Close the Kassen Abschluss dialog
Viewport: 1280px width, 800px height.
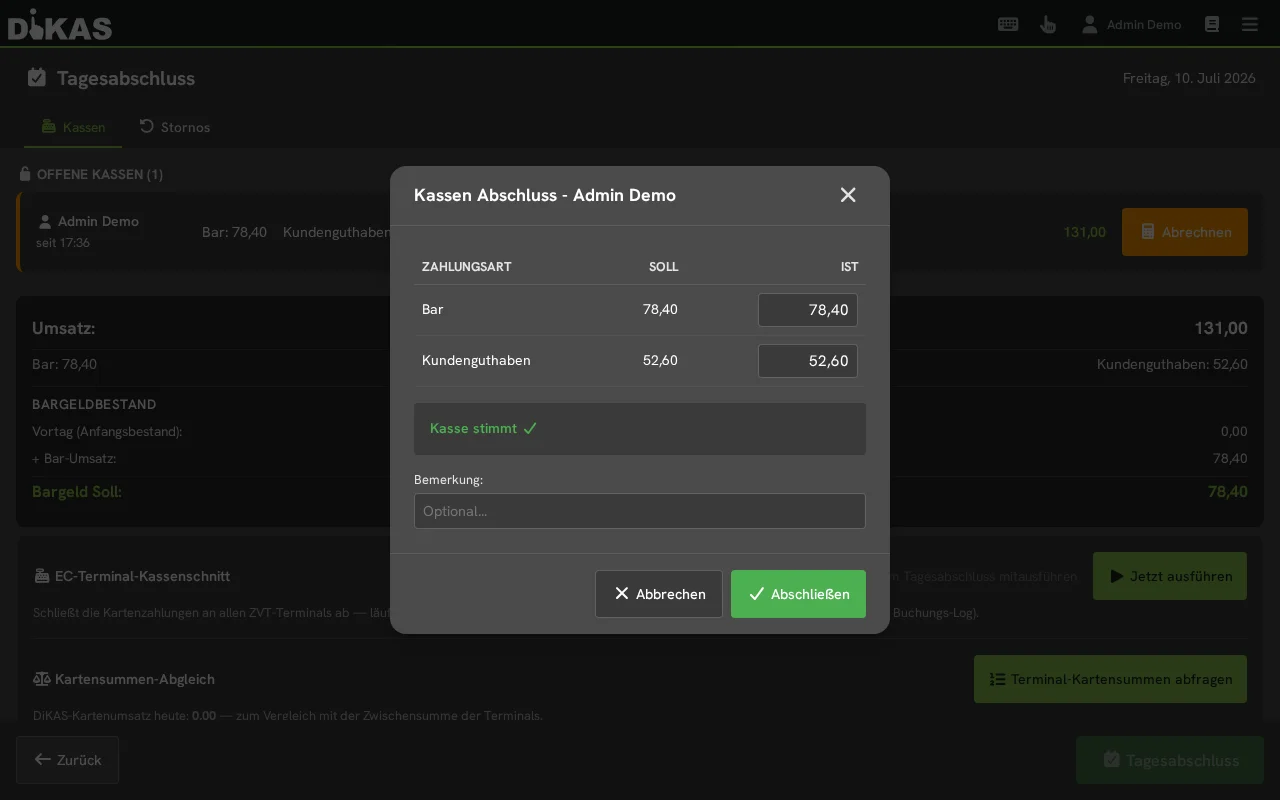click(x=848, y=195)
